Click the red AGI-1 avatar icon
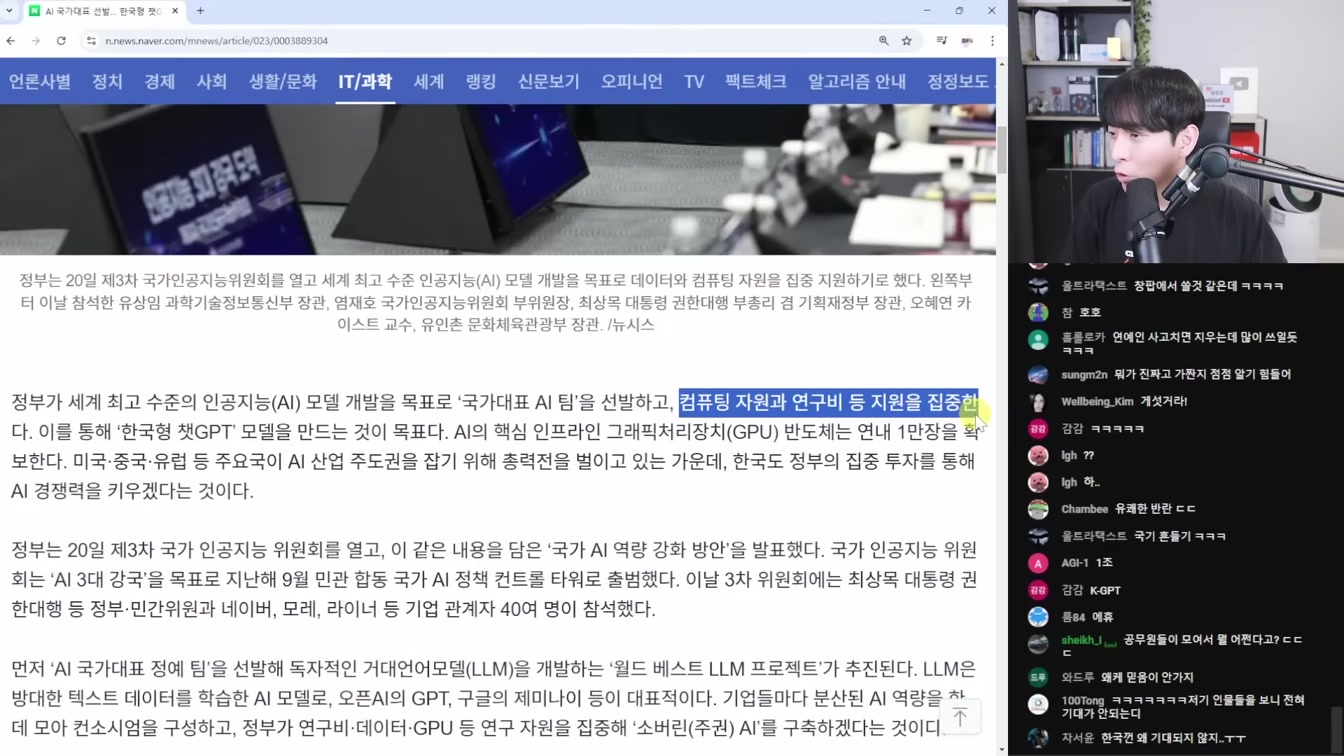Viewport: 1344px width, 756px height. [1038, 563]
